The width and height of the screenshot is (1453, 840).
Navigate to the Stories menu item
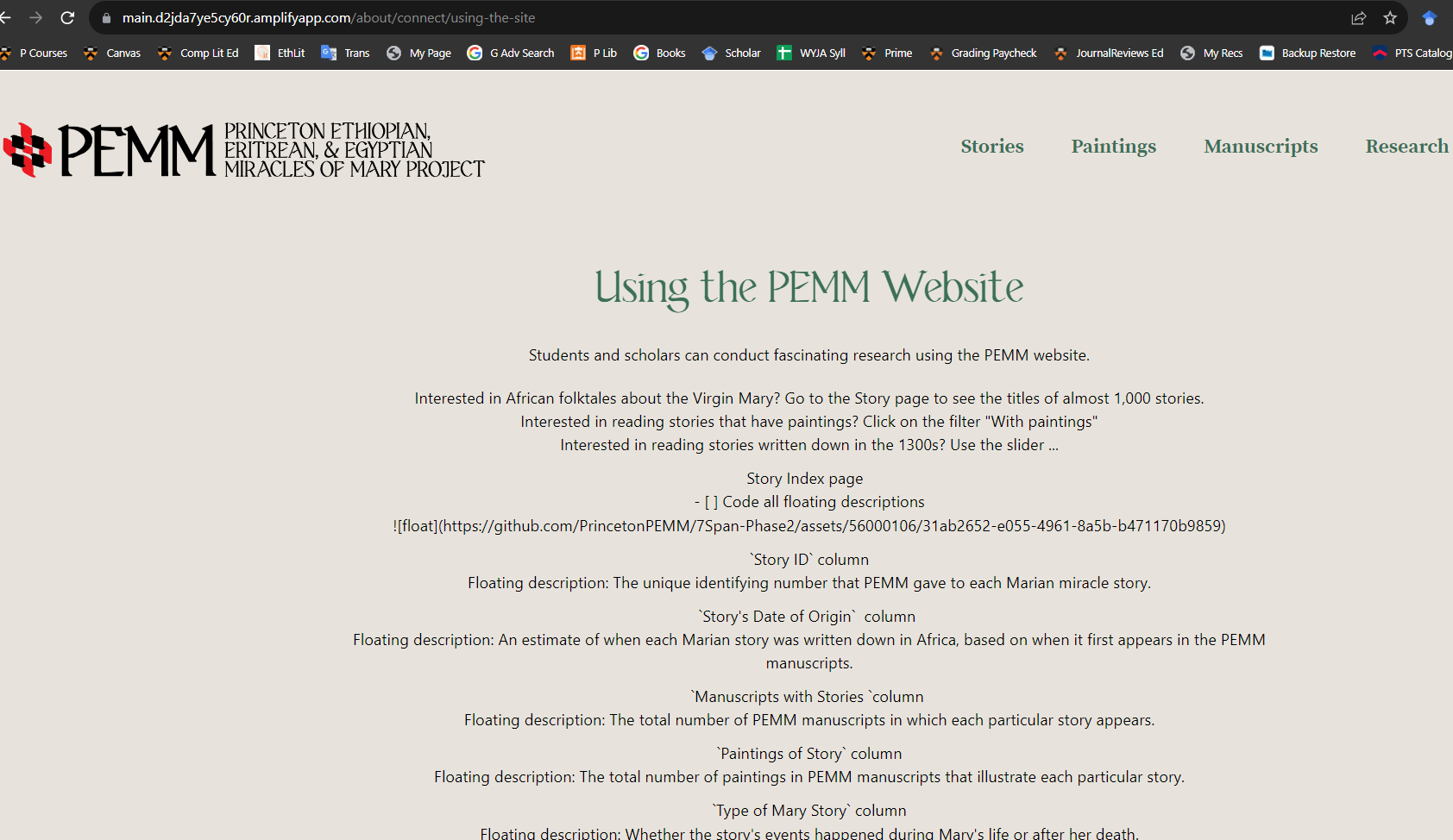[992, 147]
